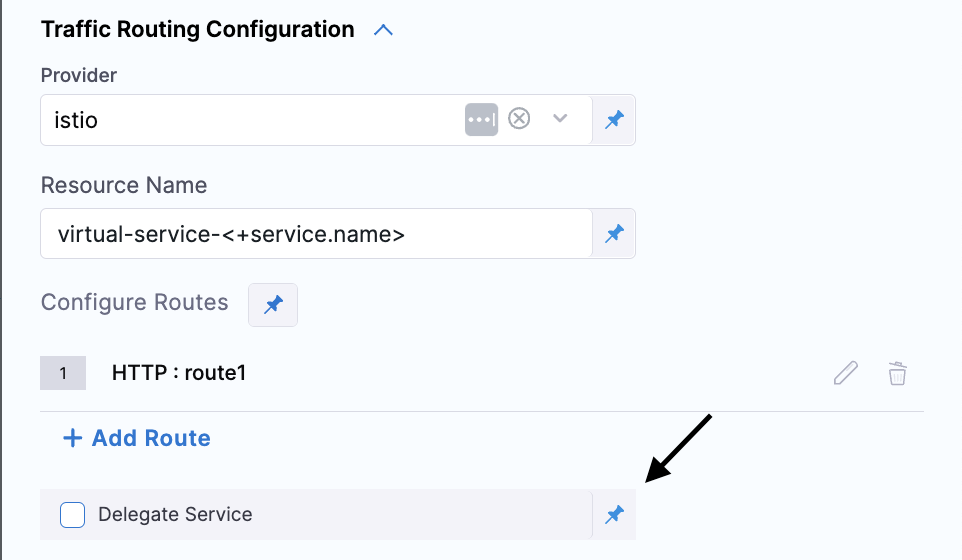Click the Provider field containing istio
Image resolution: width=962 pixels, height=560 pixels.
[x=250, y=120]
